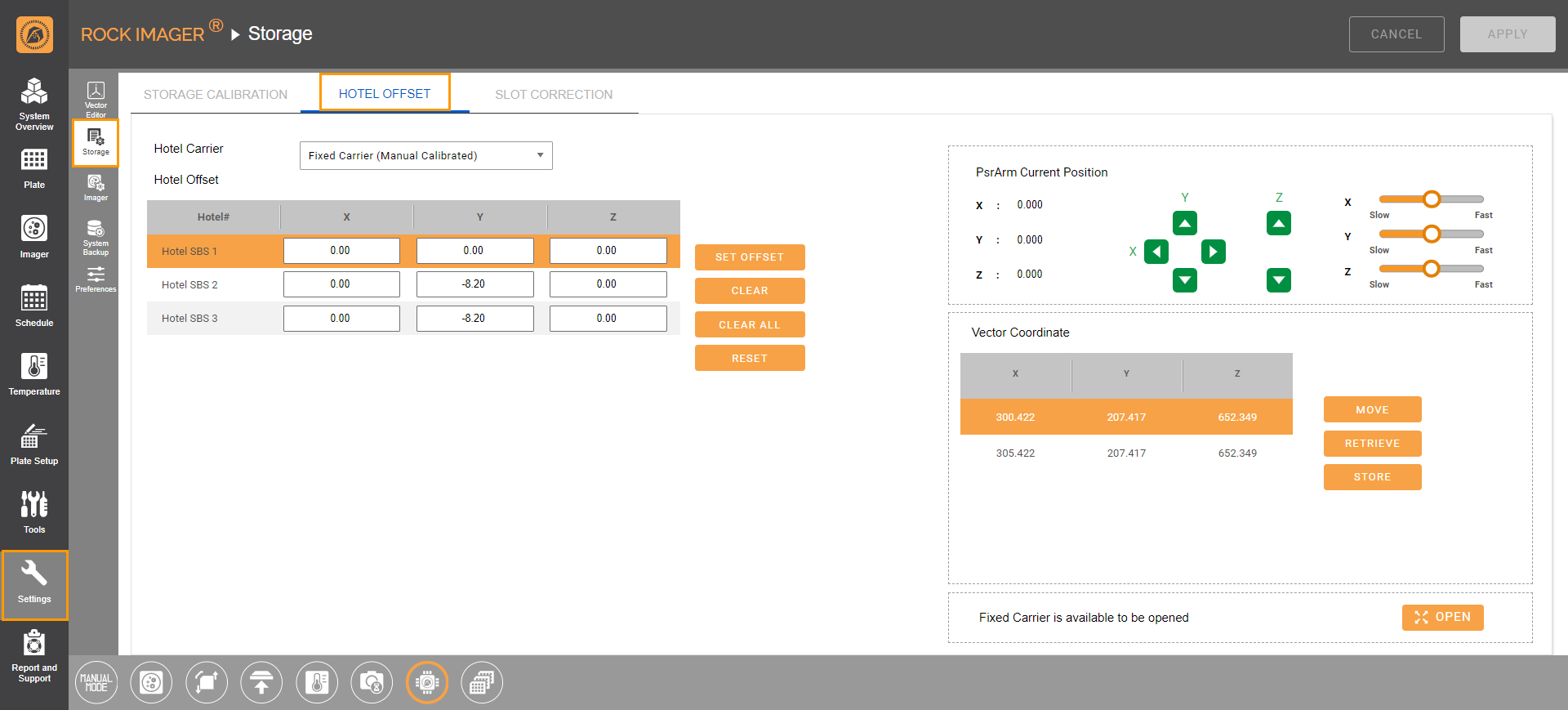Viewport: 1568px width, 710px height.
Task: Switch to the Slot Correction tab
Action: 554,95
